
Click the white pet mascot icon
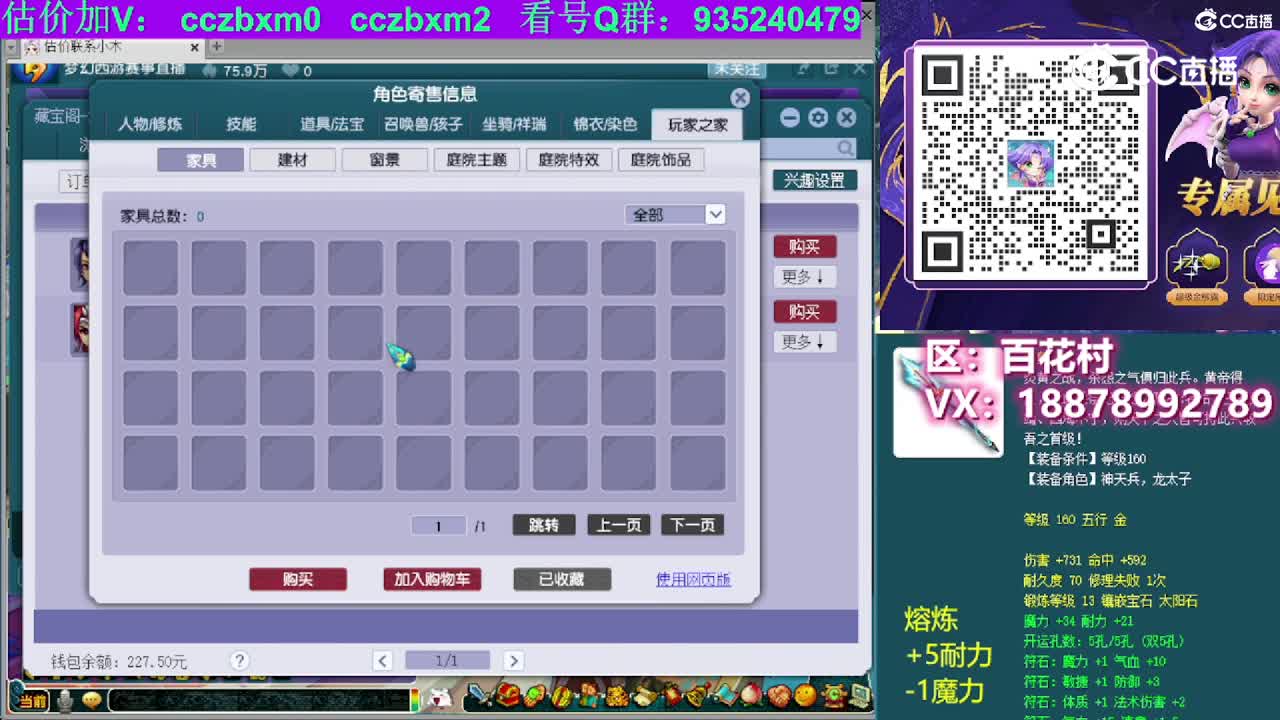coord(438,698)
